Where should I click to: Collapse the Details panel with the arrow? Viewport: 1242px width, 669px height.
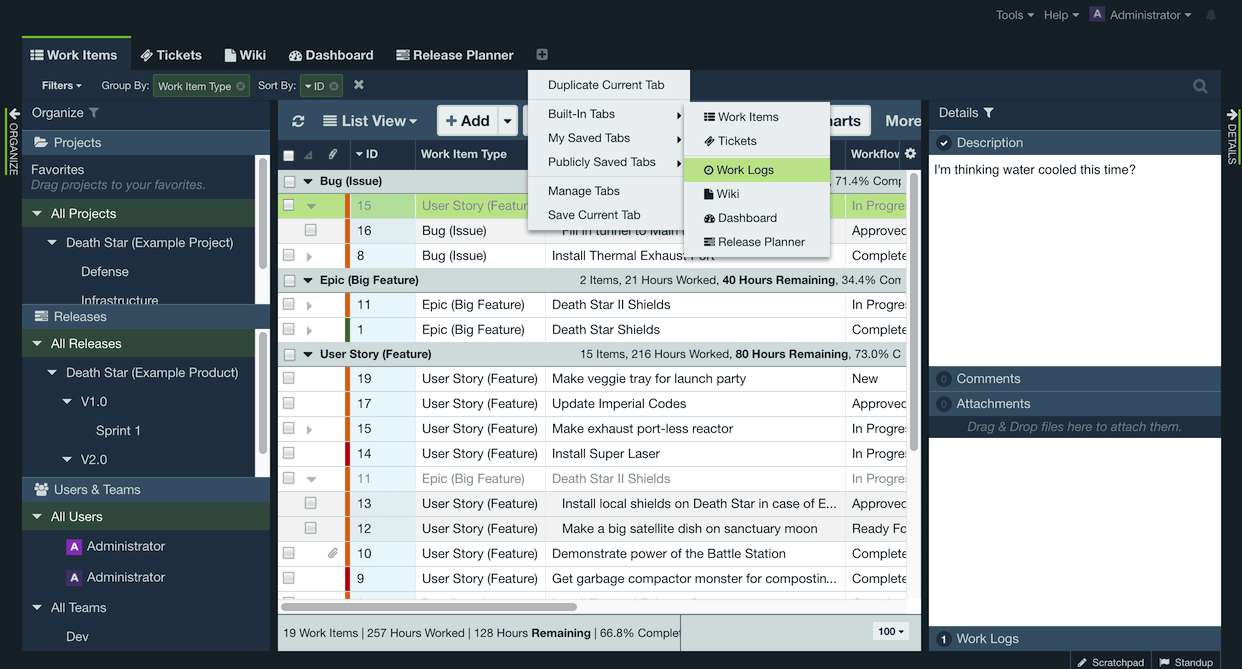tap(1232, 113)
